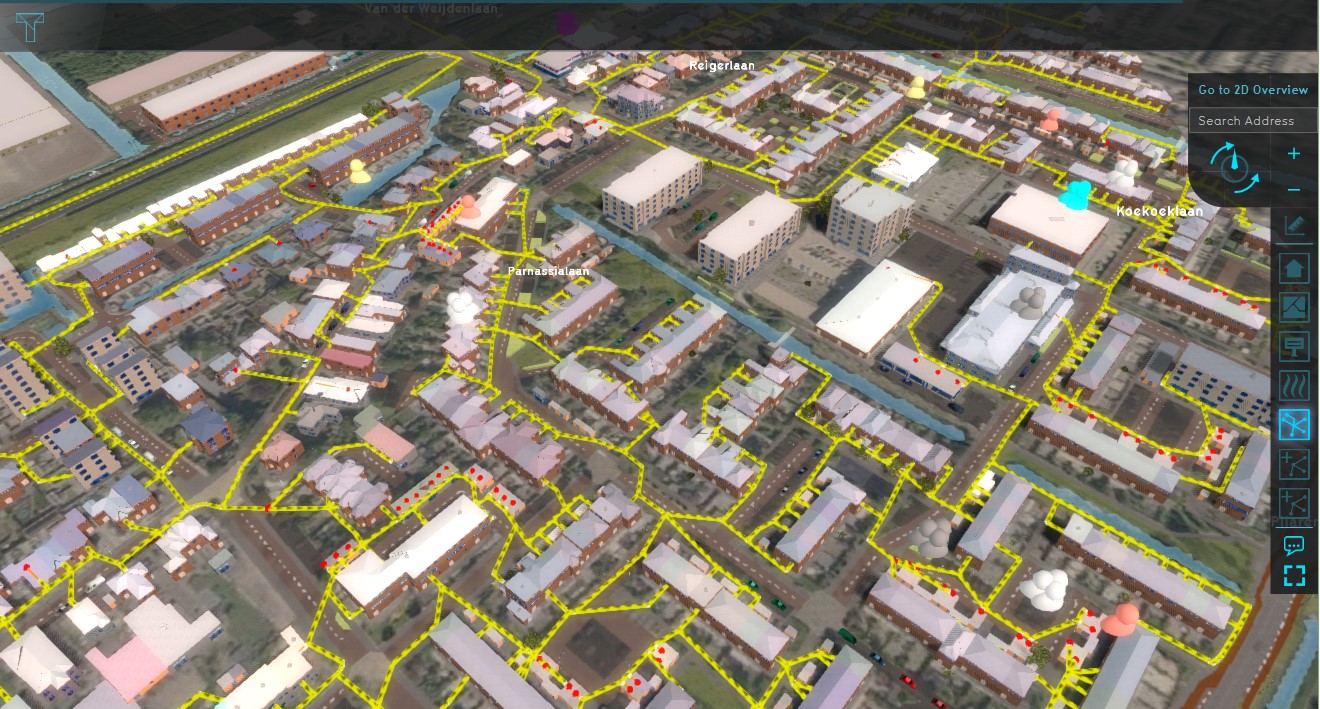Screen dimensions: 1320x709
Task: Go to 2D Overview
Action: point(1252,90)
